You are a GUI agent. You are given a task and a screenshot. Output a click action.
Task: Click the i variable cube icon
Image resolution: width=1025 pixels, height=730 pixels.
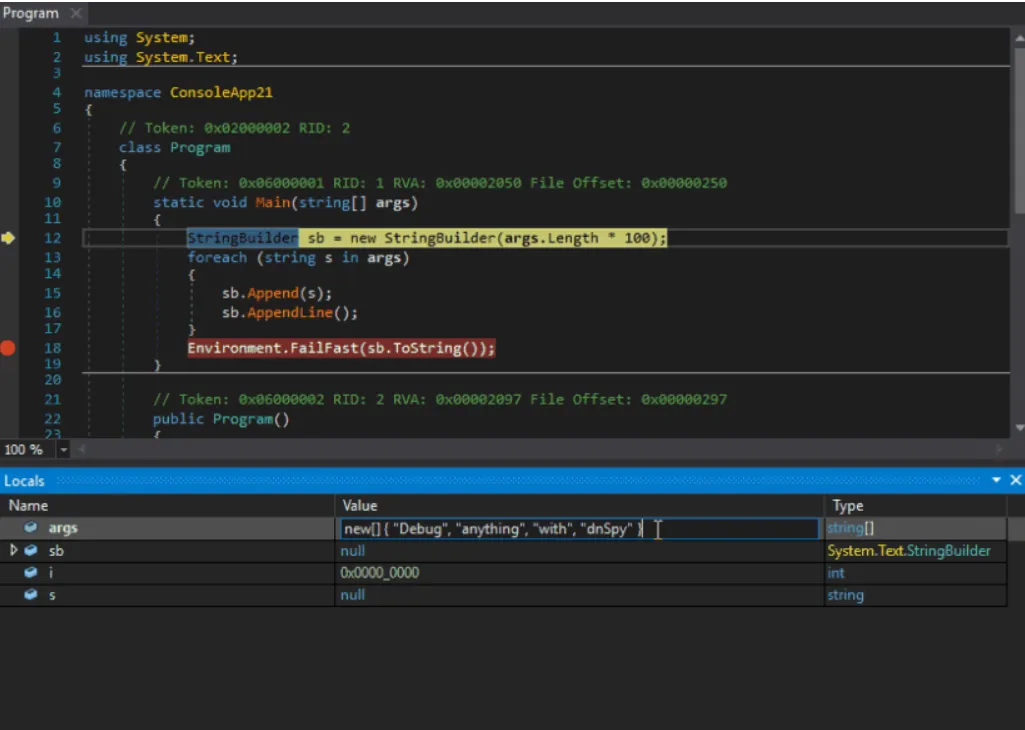(x=31, y=573)
